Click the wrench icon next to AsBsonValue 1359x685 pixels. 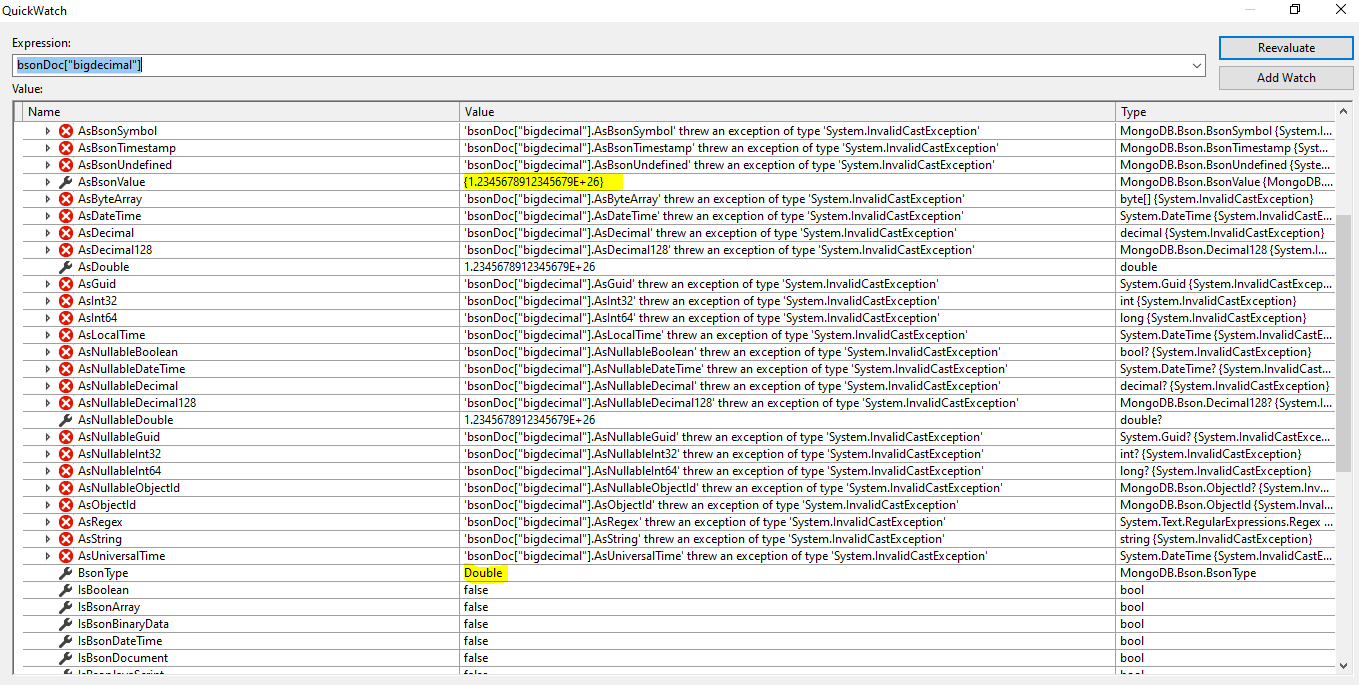tap(66, 182)
